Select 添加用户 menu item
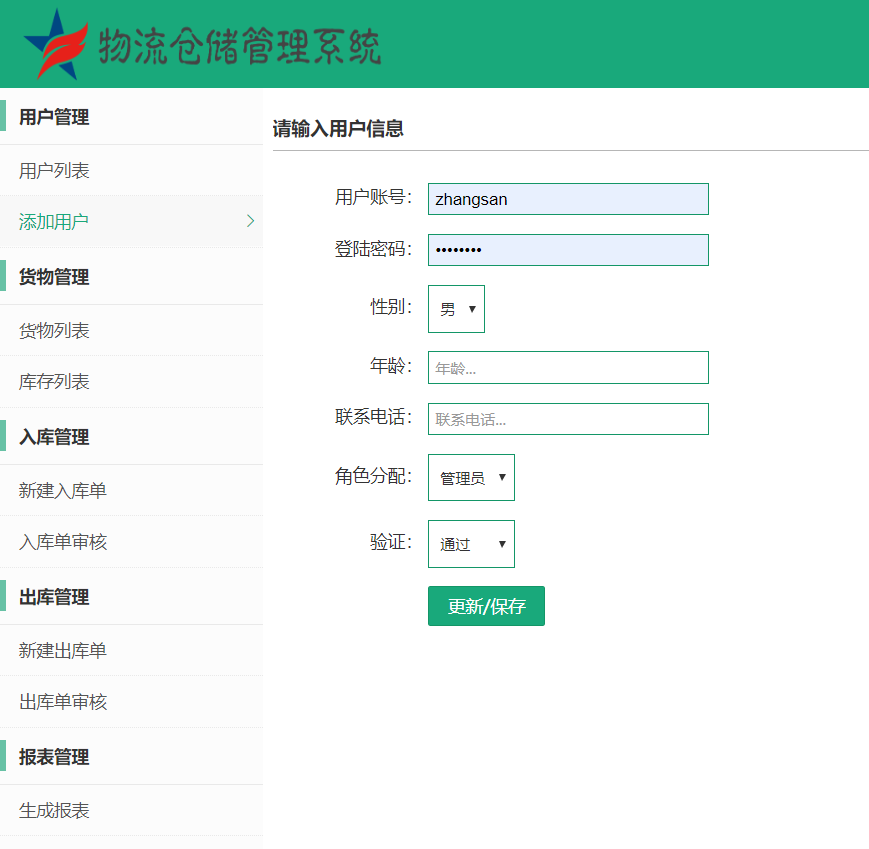Screen dimensions: 869x849 click(131, 222)
